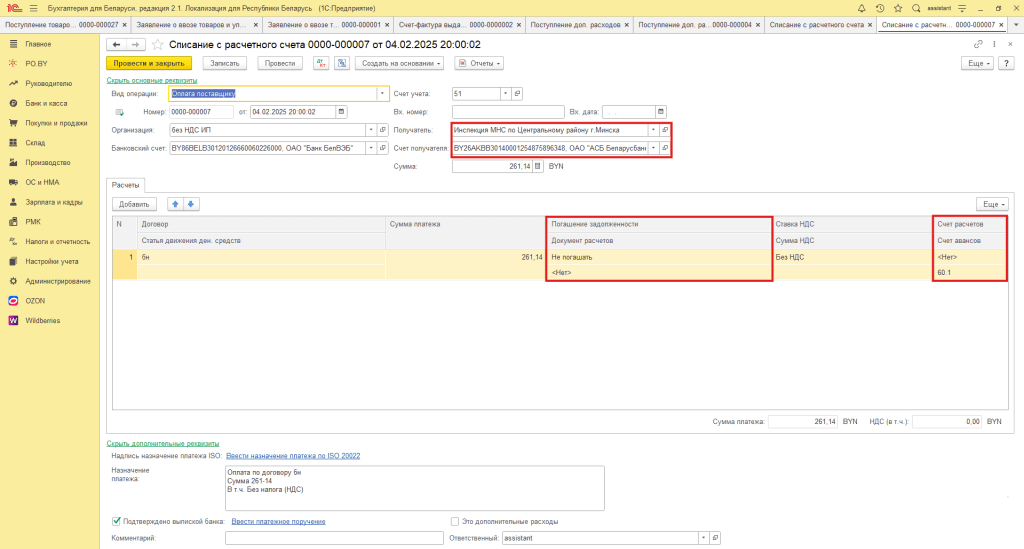Open the notifications bell icon
Image resolution: width=1024 pixels, height=549 pixels.
point(861,8)
